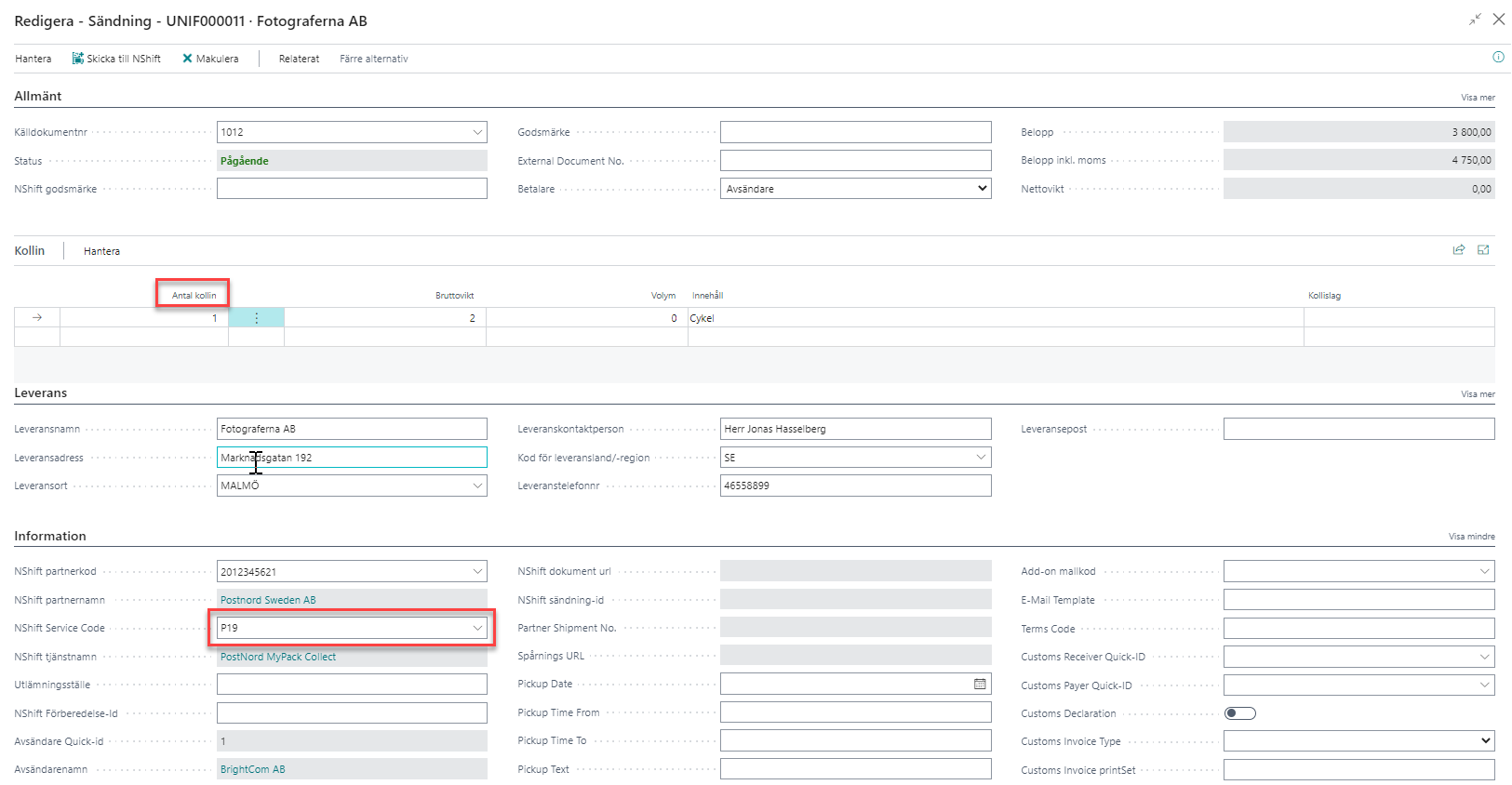Click the row selector arrow in Kollin

coord(37,318)
